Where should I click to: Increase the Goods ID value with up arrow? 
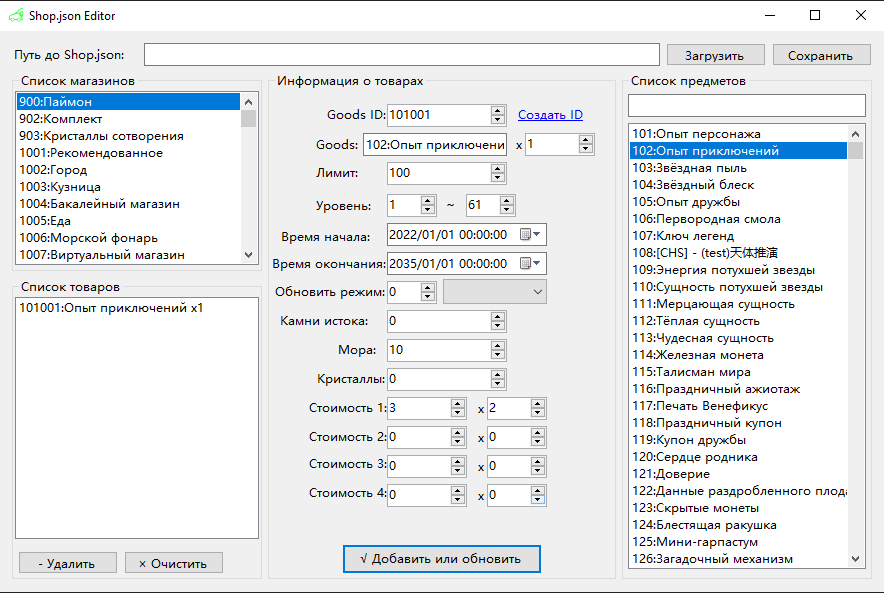(498, 110)
